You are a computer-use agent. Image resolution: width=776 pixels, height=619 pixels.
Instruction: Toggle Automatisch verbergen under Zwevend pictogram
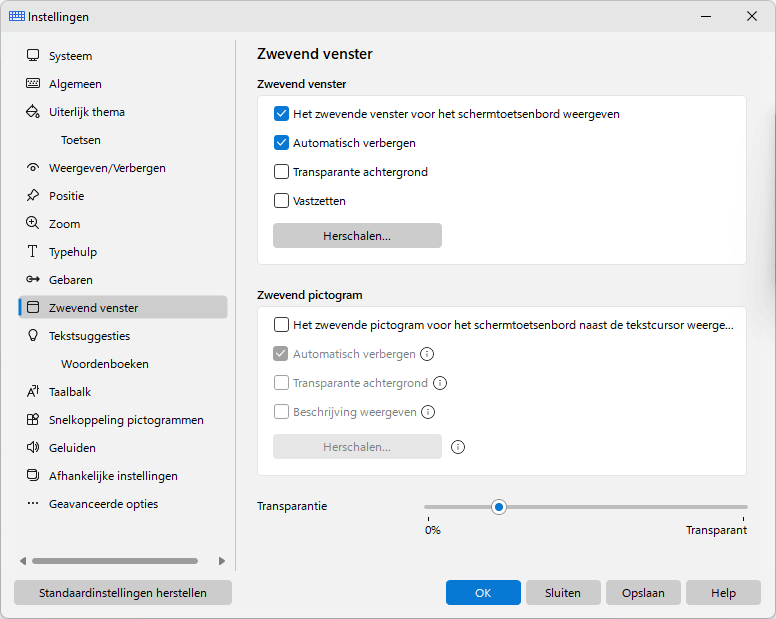coord(281,354)
